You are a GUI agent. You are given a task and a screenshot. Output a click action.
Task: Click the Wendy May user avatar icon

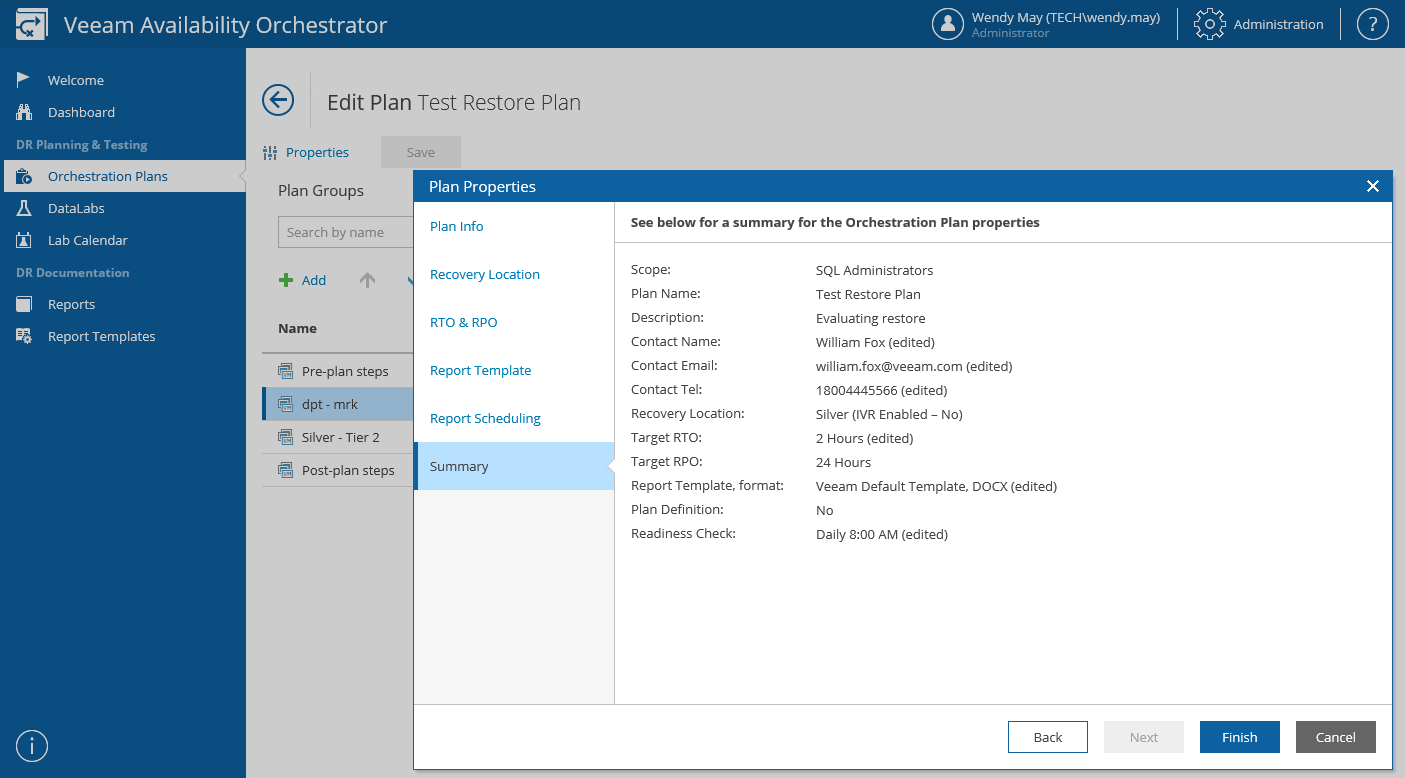click(947, 24)
